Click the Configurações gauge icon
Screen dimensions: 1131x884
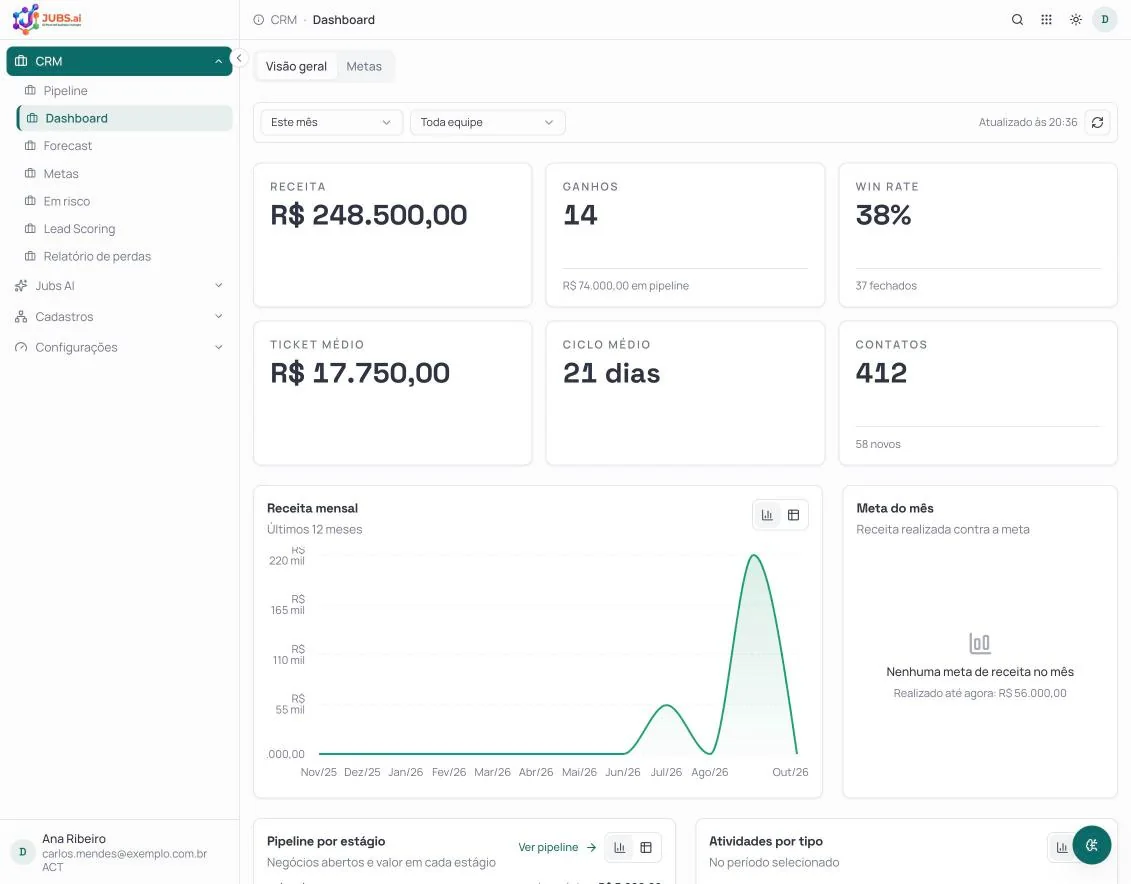coord(21,348)
